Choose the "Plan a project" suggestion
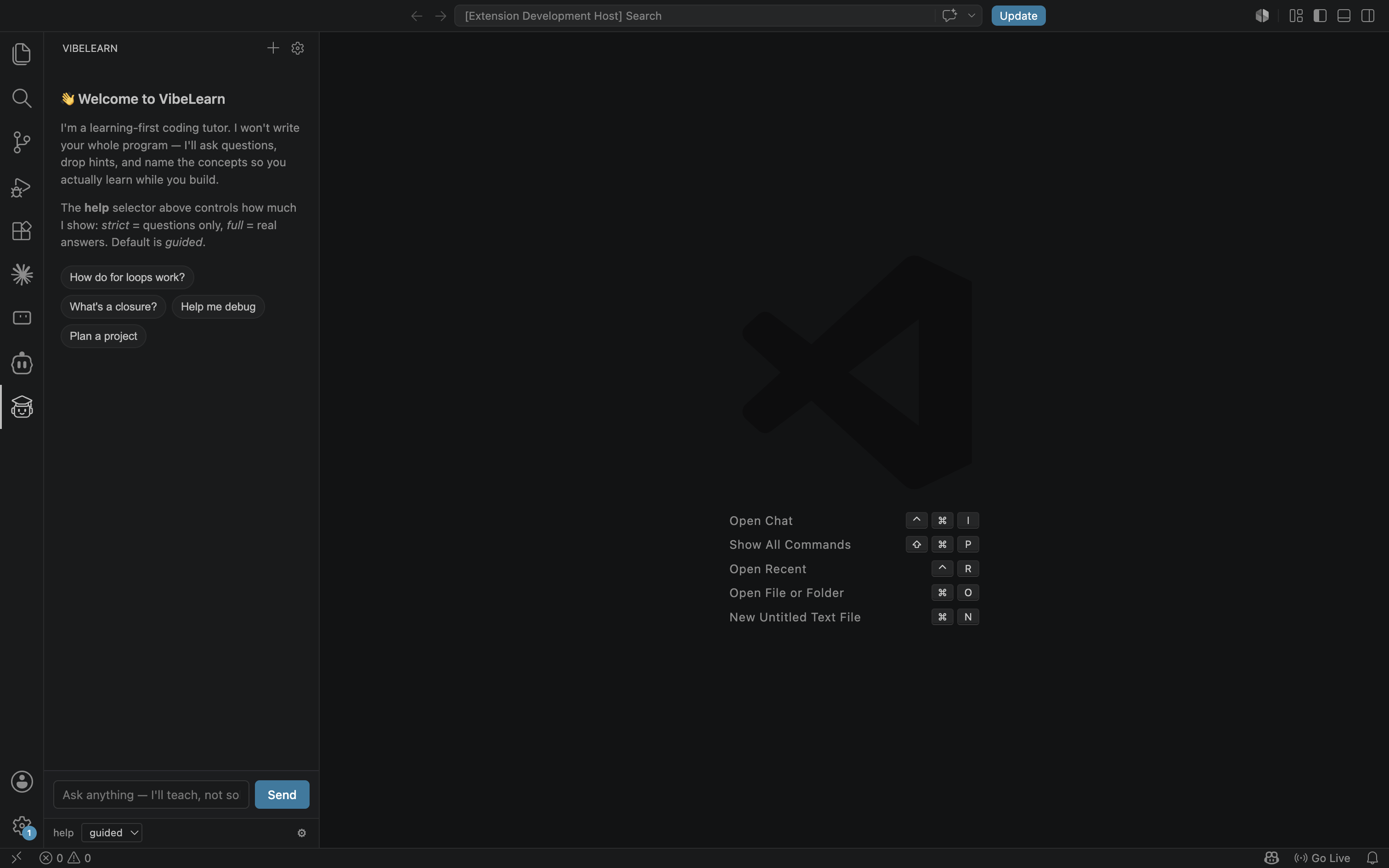The image size is (1389, 868). point(103,336)
